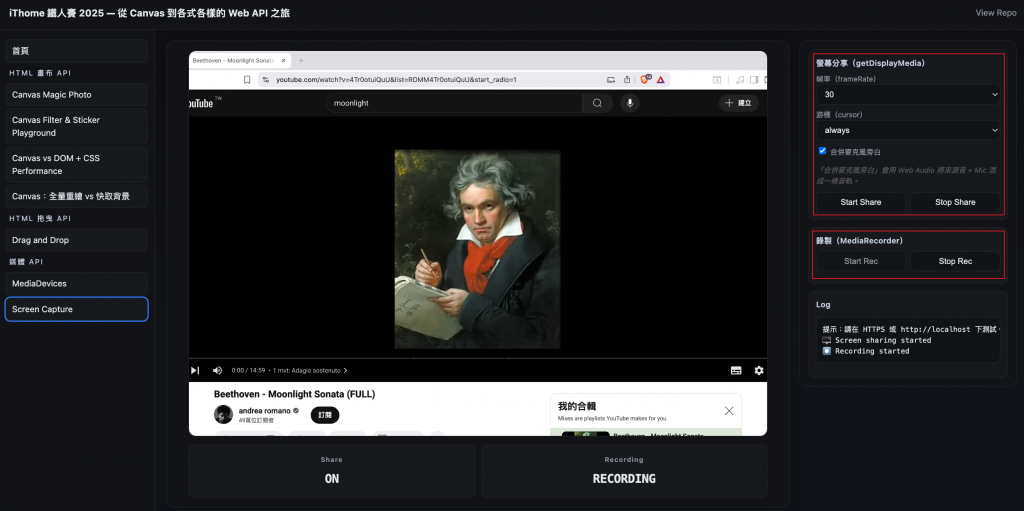Click the Brave Rewards triangle icon
1024x511 pixels.
[661, 80]
